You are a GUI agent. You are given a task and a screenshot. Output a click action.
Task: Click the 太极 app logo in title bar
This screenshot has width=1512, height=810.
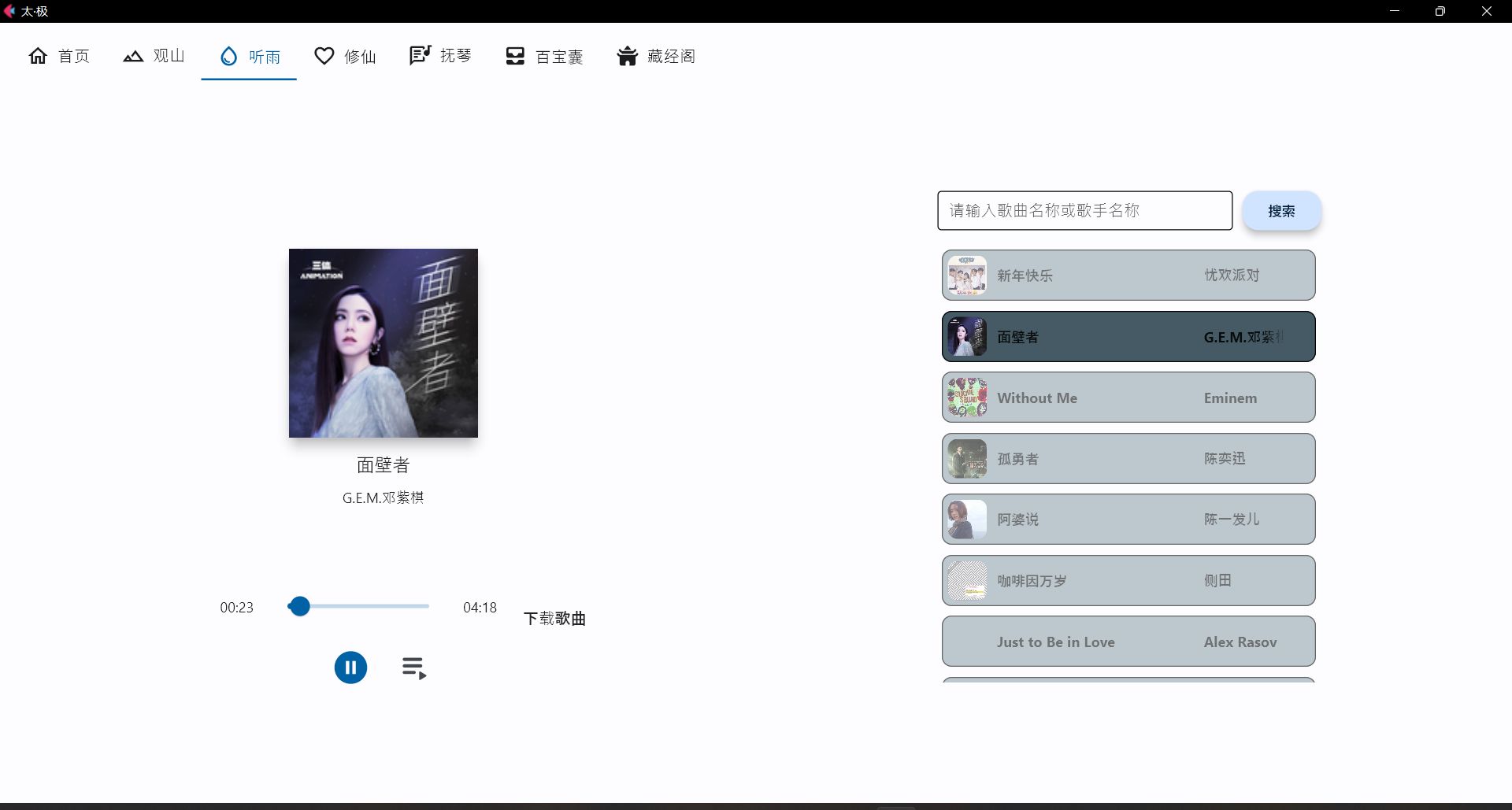(9, 11)
